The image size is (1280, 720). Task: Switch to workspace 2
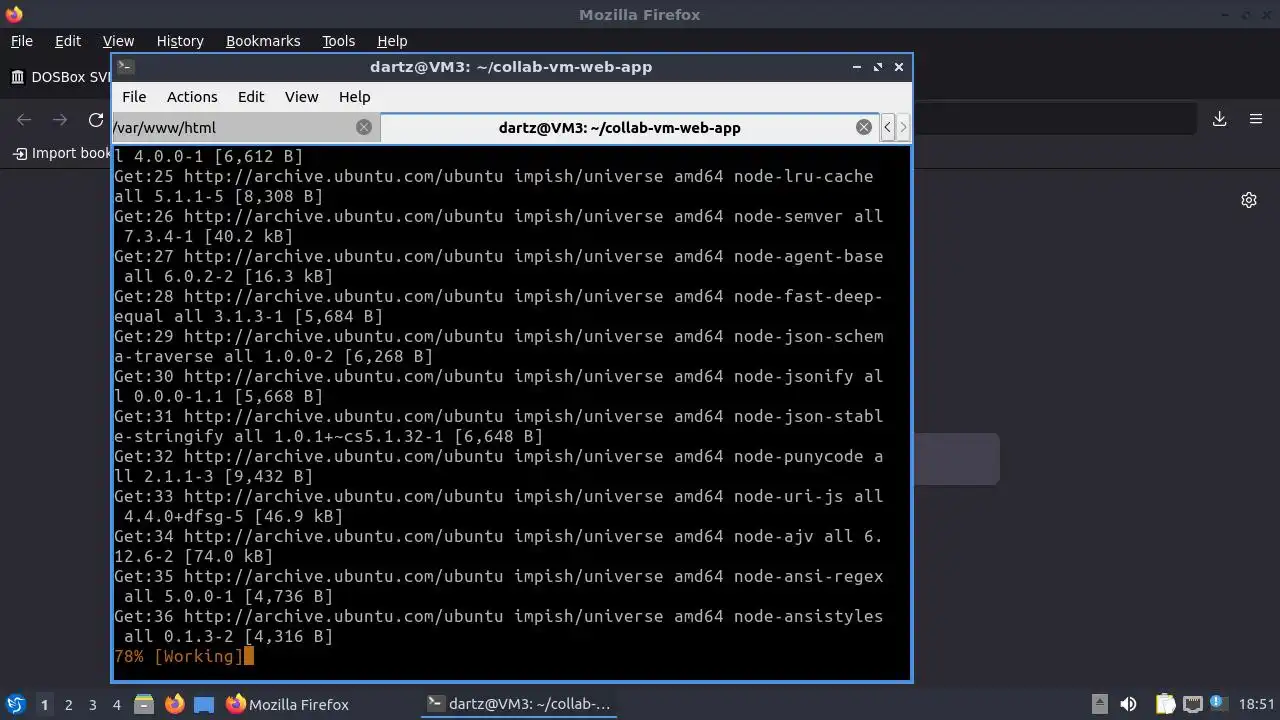68,705
